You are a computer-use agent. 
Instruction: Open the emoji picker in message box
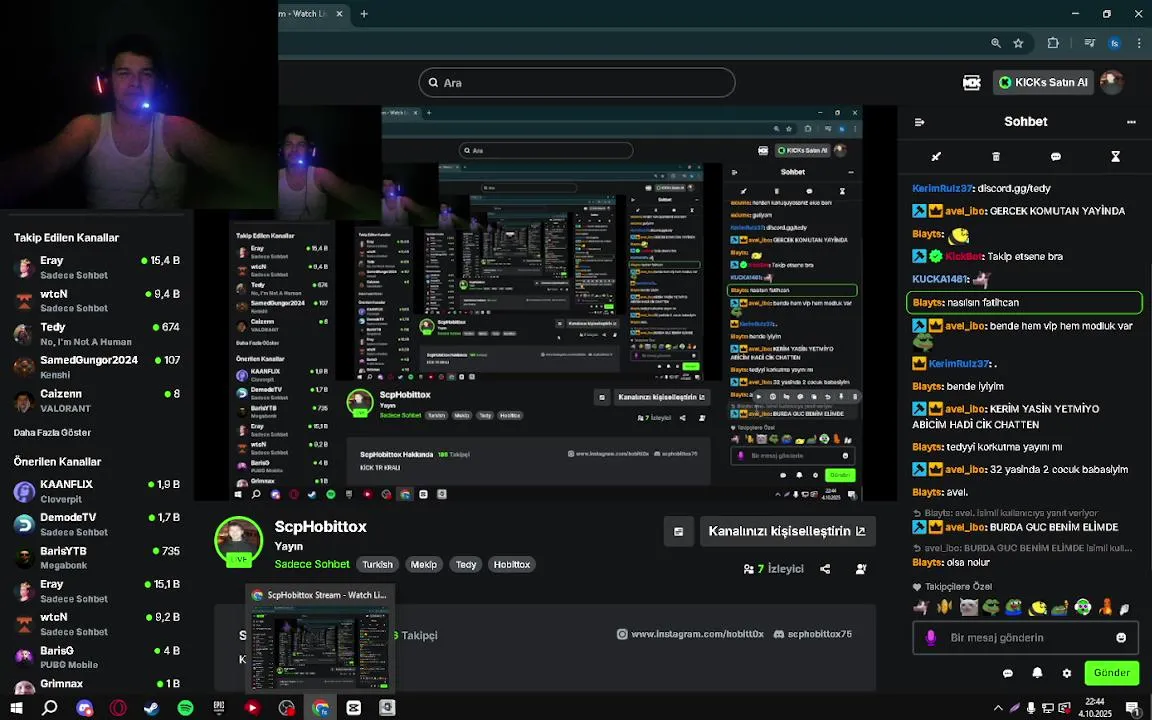click(1121, 638)
